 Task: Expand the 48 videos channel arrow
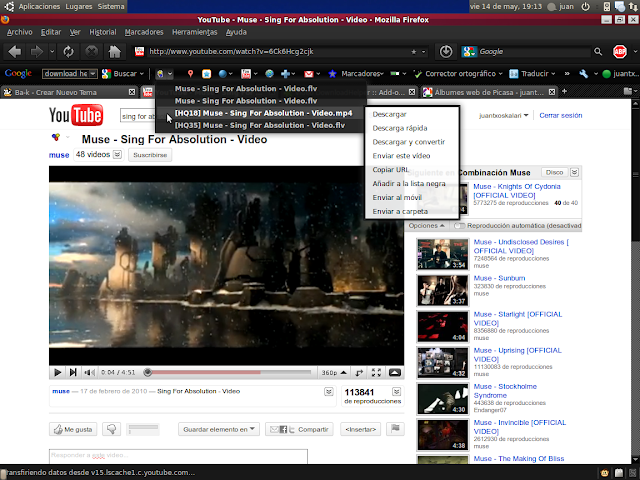pos(117,155)
